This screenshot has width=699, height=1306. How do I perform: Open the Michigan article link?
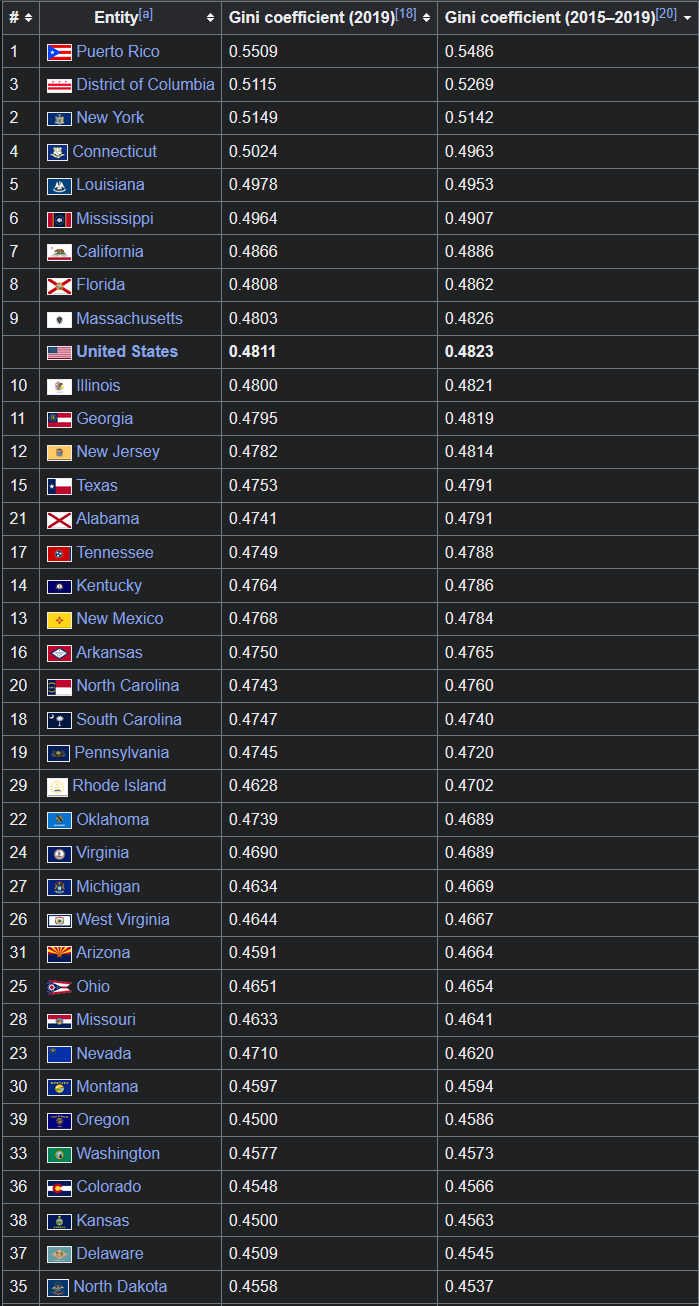(108, 887)
